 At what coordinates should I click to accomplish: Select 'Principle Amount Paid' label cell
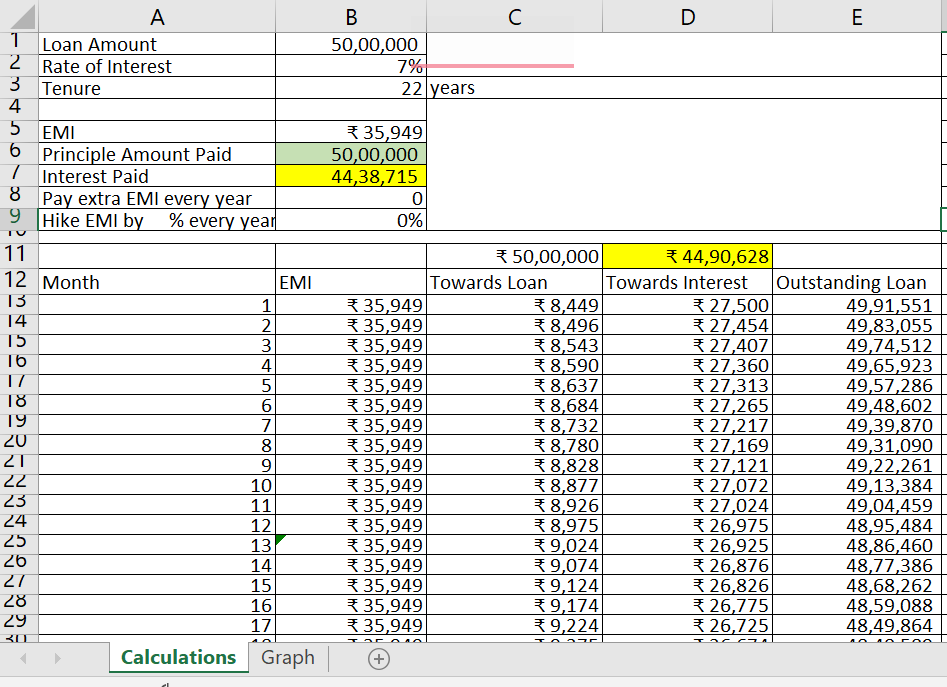pyautogui.click(x=157, y=154)
